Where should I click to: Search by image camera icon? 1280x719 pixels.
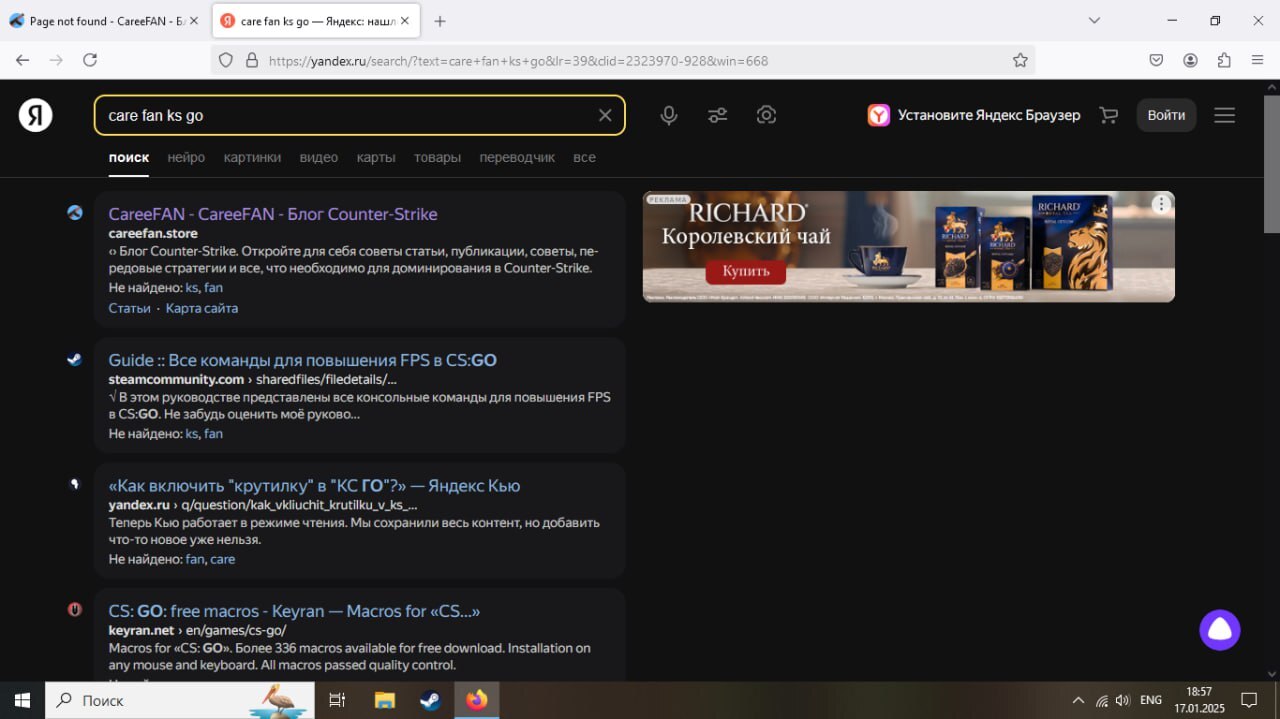point(766,115)
